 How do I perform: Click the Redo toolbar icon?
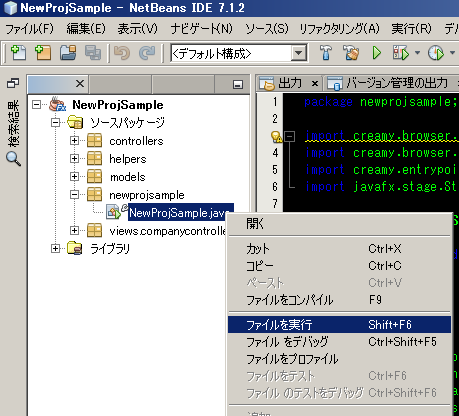point(147,53)
